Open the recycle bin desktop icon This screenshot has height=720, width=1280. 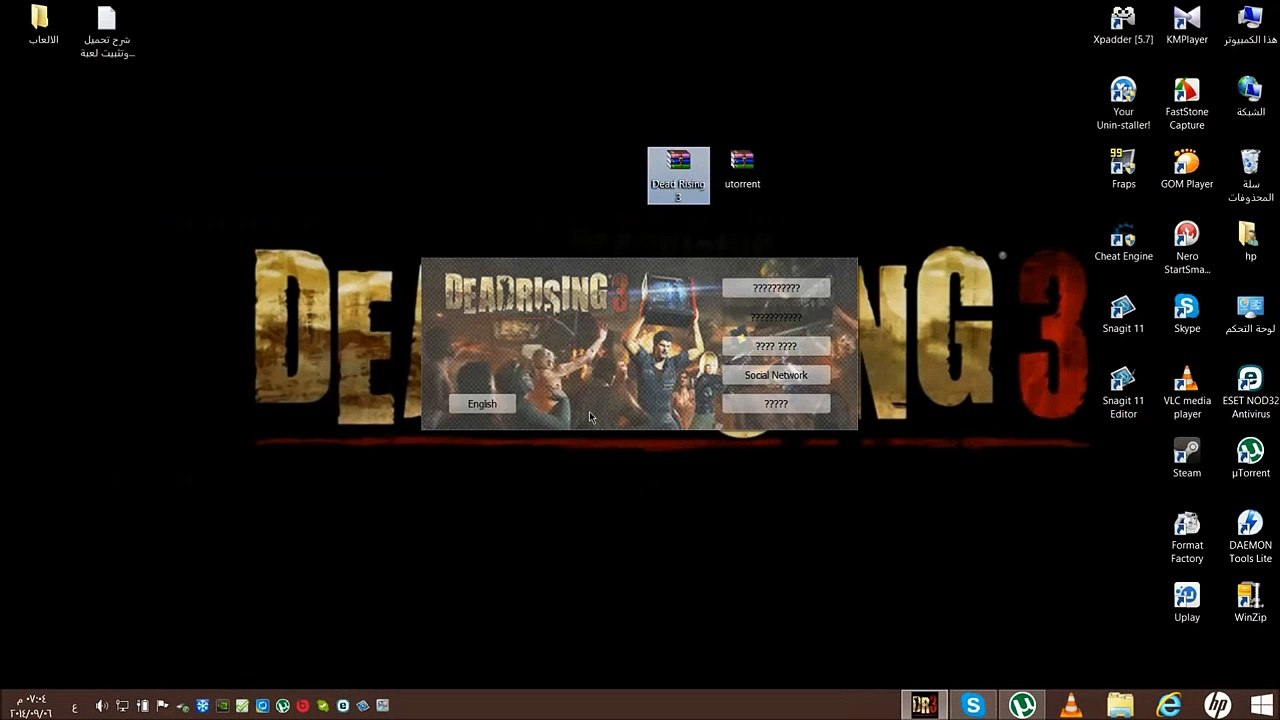point(1250,176)
